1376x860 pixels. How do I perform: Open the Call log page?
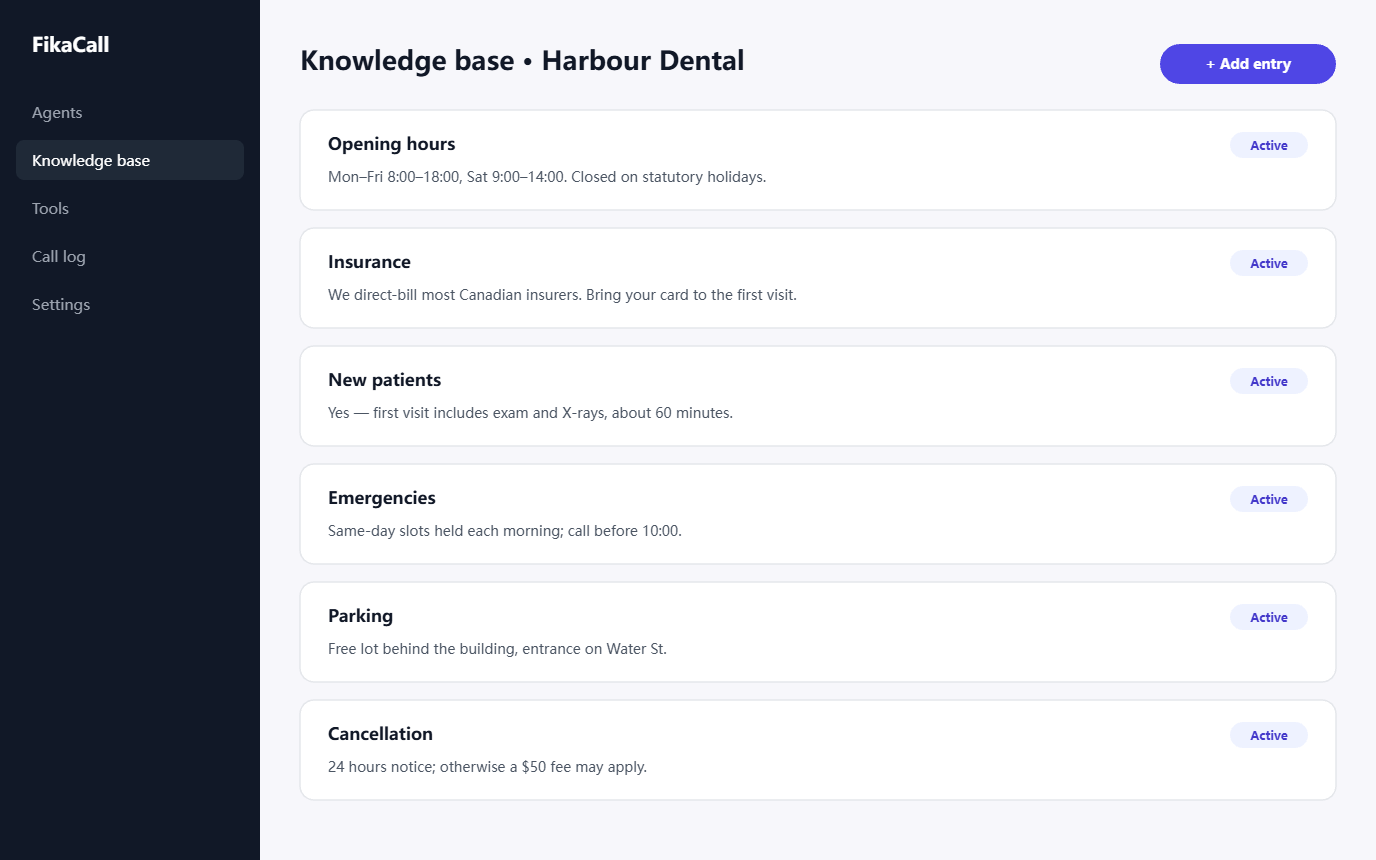click(130, 256)
